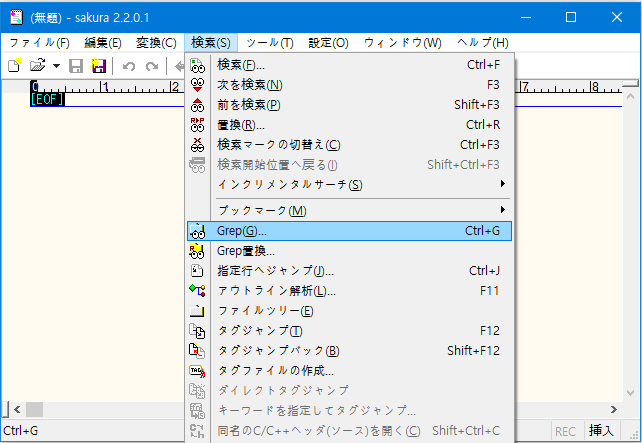Choose Grep置換... menu entry

349,251
